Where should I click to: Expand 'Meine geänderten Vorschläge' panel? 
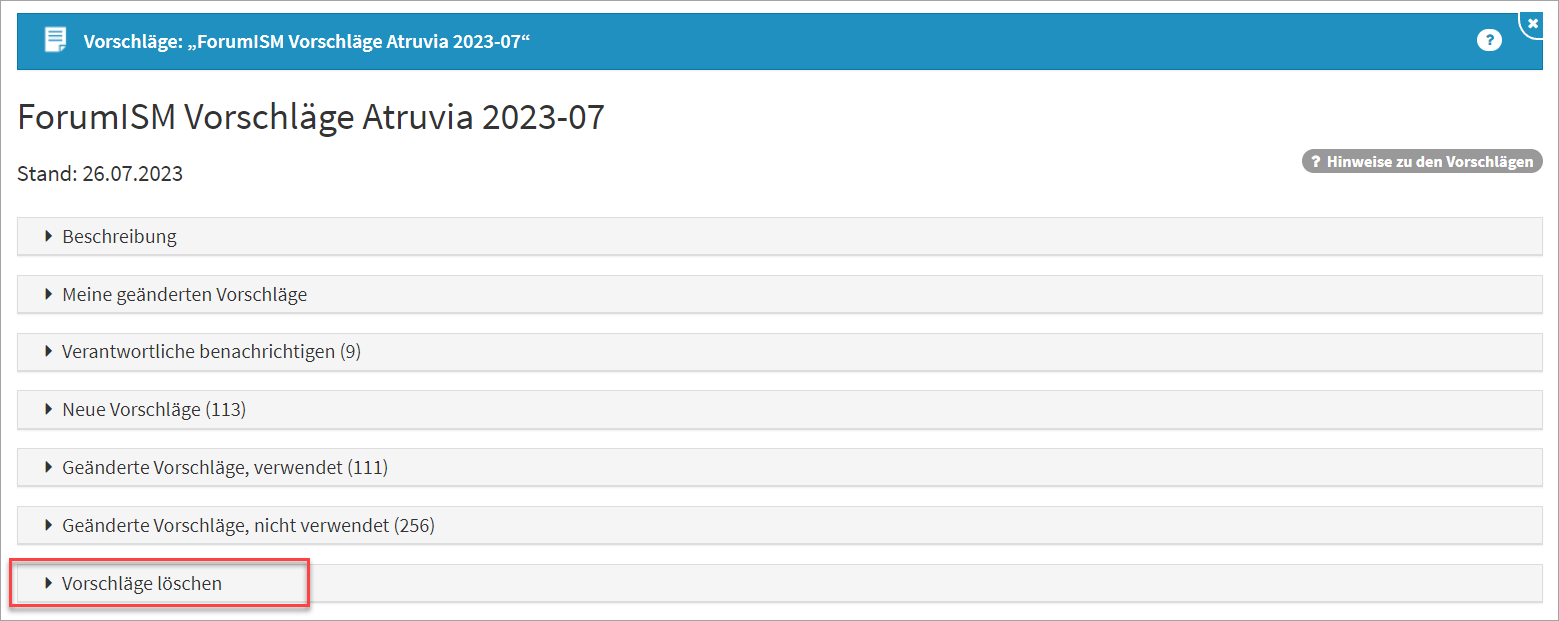(x=185, y=295)
